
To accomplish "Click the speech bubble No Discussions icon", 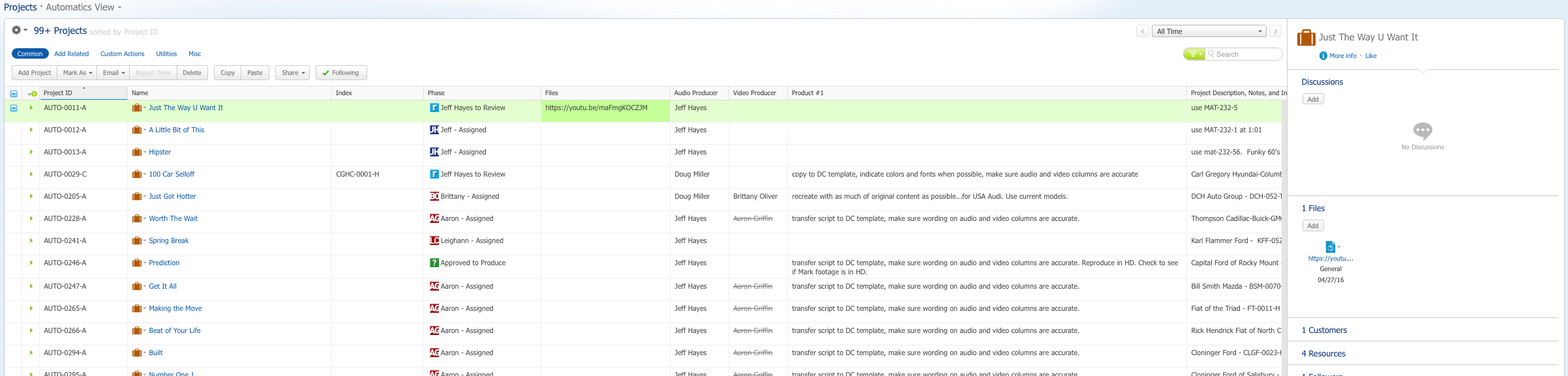I will [x=1423, y=131].
